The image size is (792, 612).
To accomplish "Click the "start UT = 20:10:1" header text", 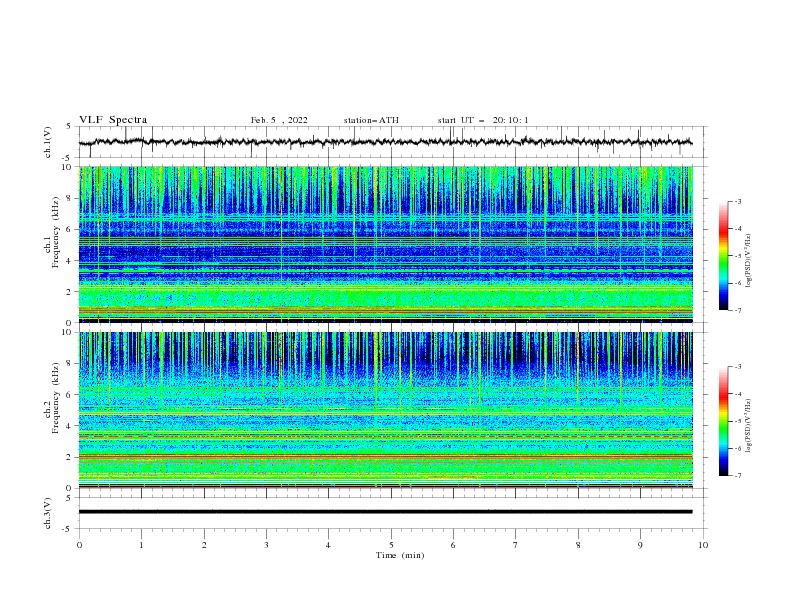I will pyautogui.click(x=483, y=120).
